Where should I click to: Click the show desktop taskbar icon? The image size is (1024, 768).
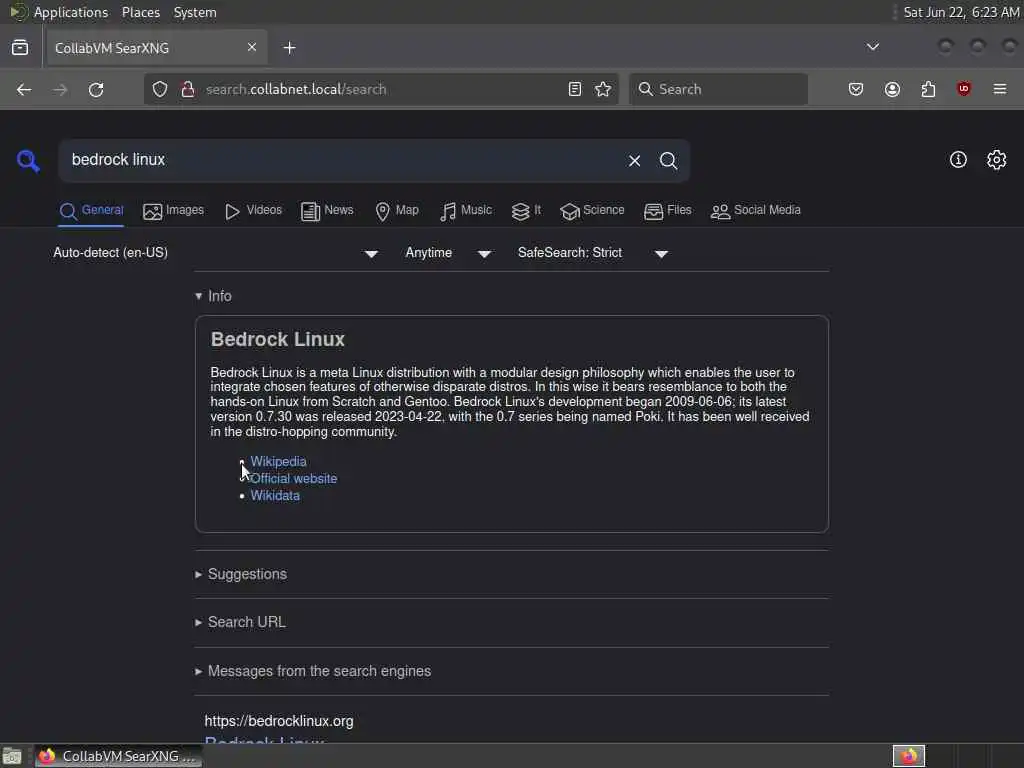(12, 756)
